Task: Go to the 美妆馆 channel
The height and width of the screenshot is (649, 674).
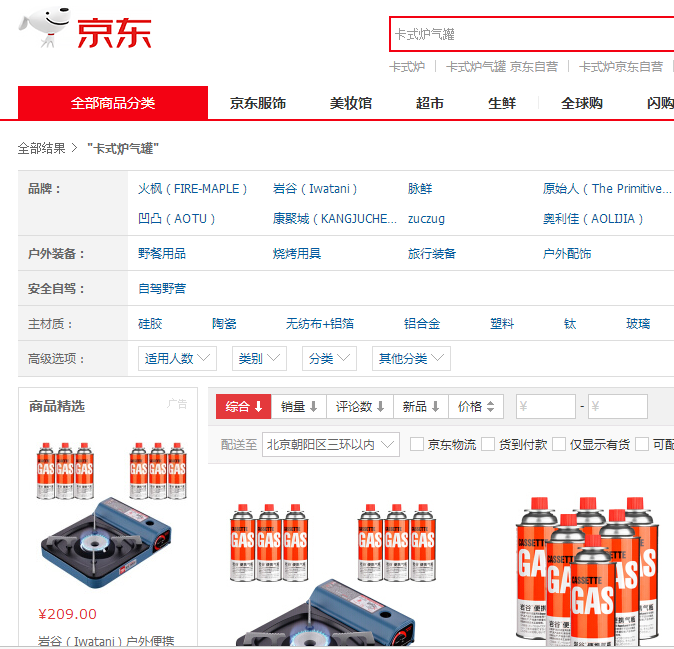Action: tap(351, 103)
